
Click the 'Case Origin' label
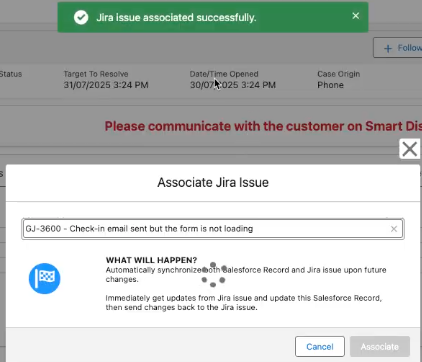339,74
